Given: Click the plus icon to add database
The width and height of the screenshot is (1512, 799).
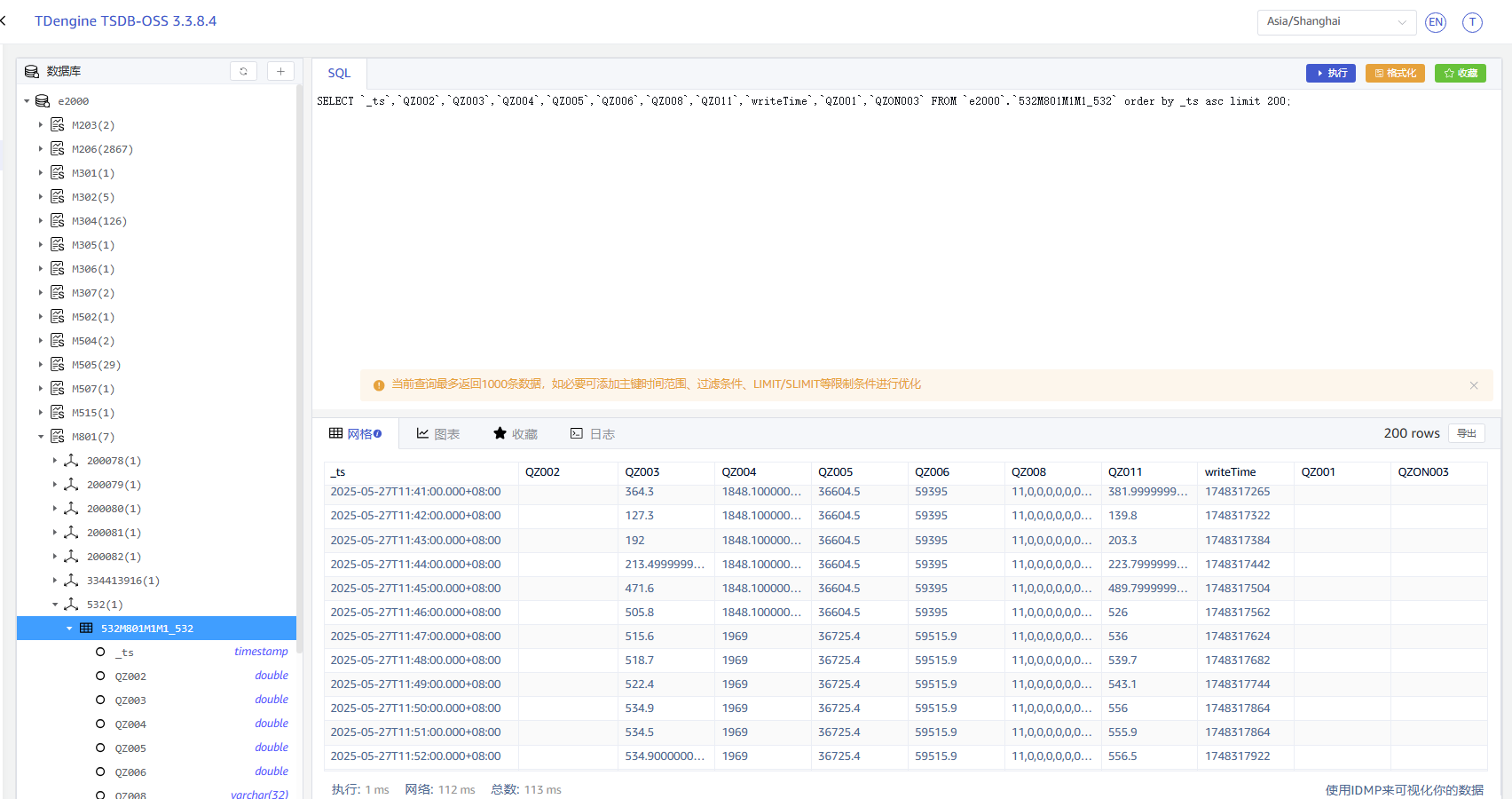Looking at the screenshot, I should coord(280,71).
